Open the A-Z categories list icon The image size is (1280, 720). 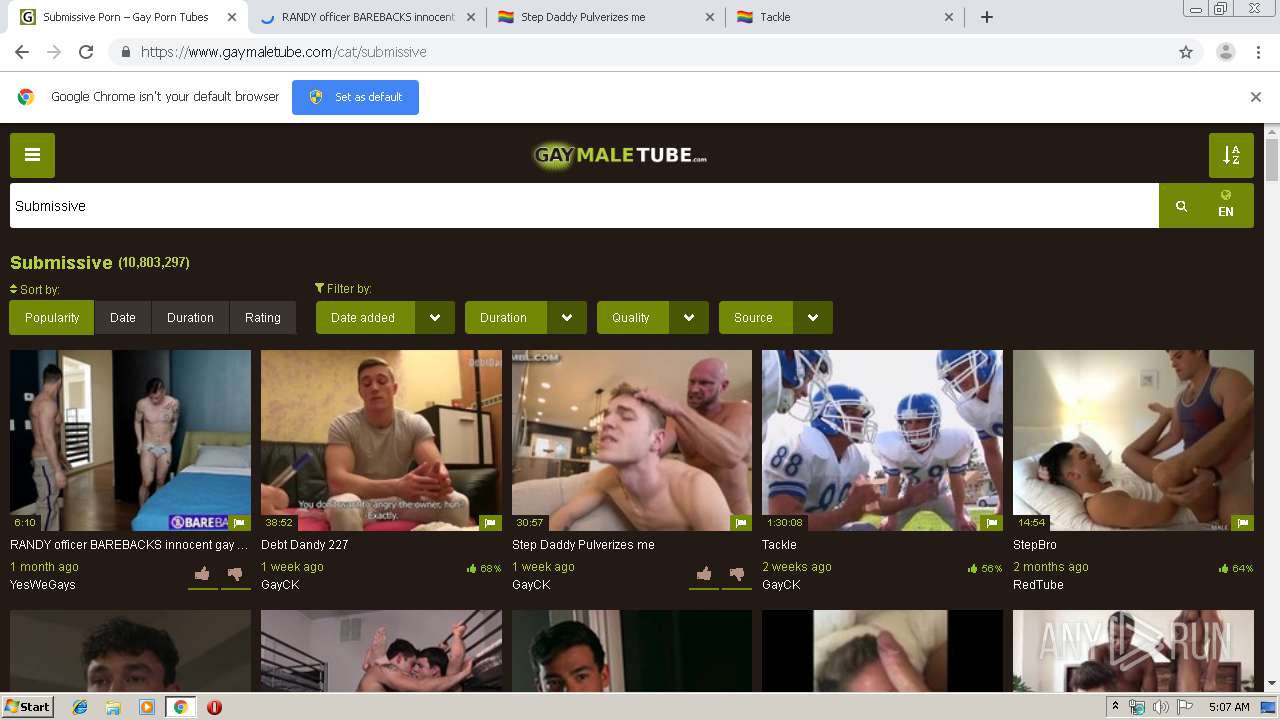pos(1231,155)
